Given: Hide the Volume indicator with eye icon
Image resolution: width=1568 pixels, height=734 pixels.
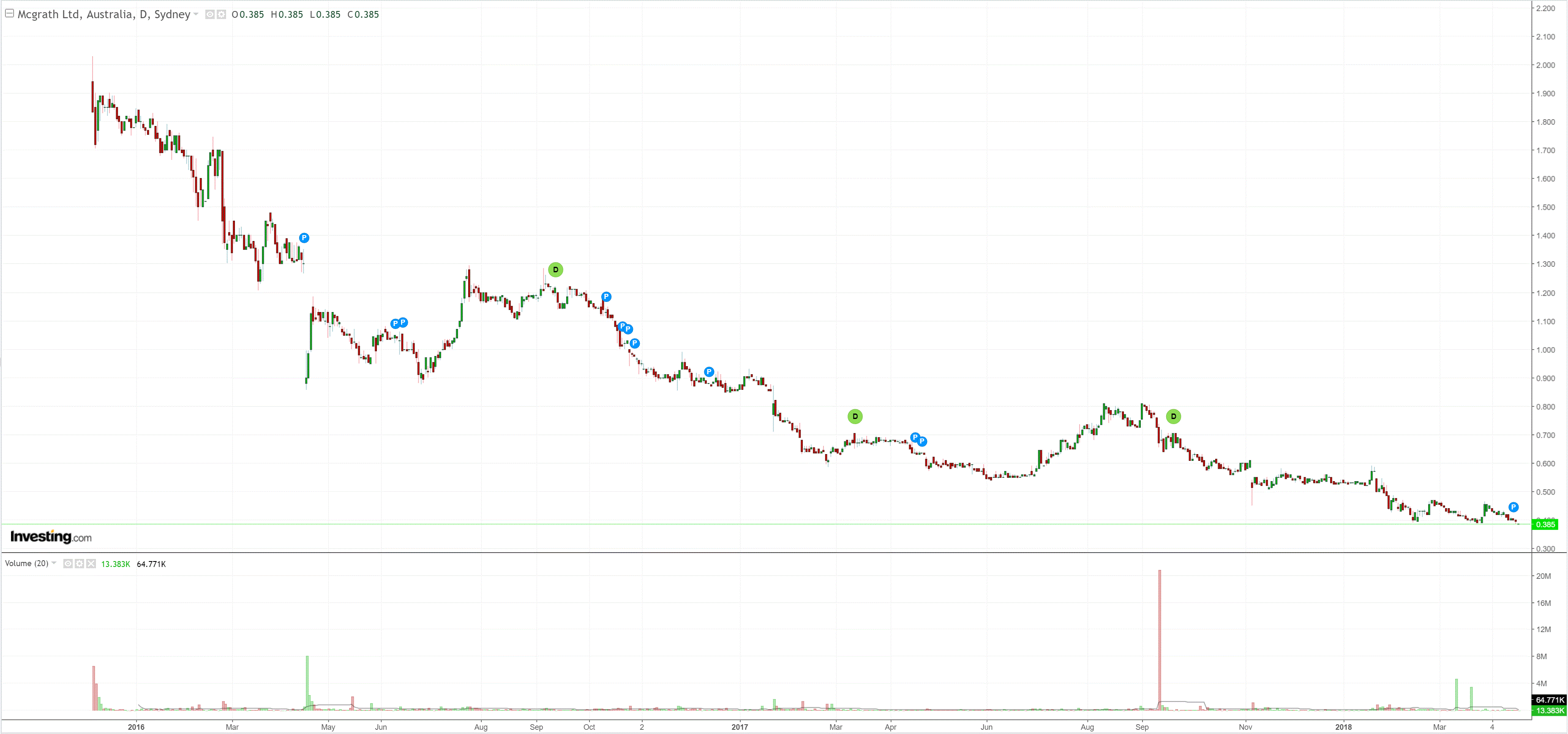Looking at the screenshot, I should point(68,564).
